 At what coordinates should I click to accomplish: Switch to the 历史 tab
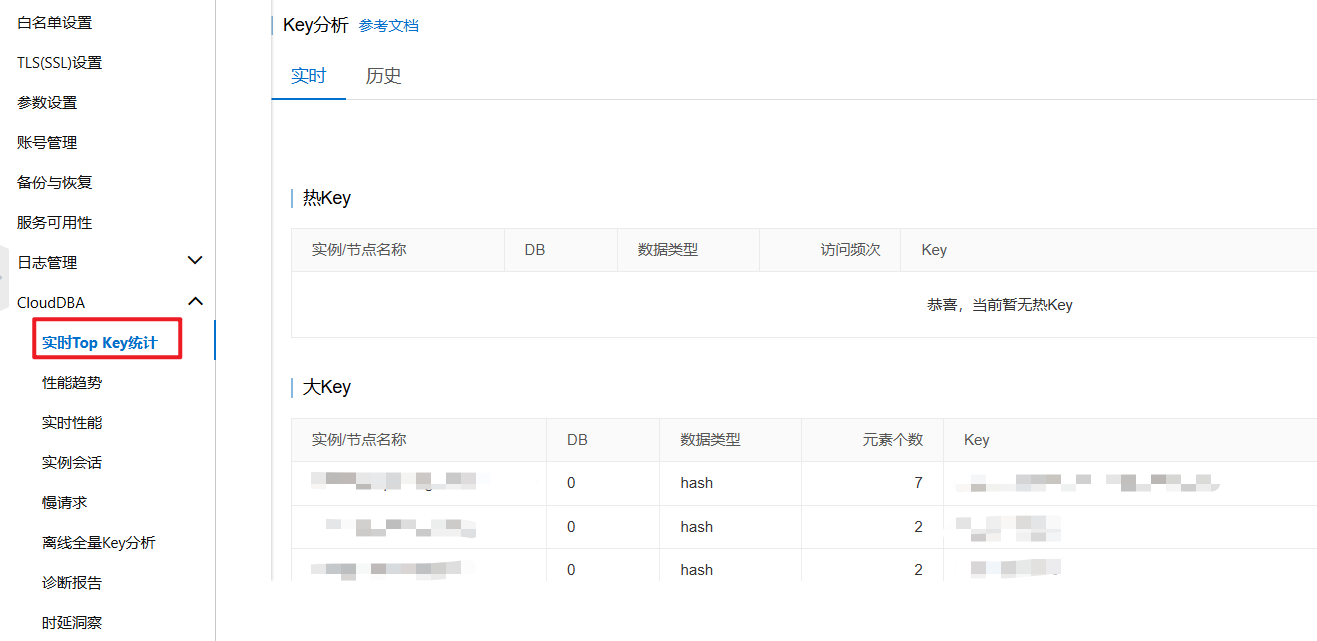coord(383,76)
